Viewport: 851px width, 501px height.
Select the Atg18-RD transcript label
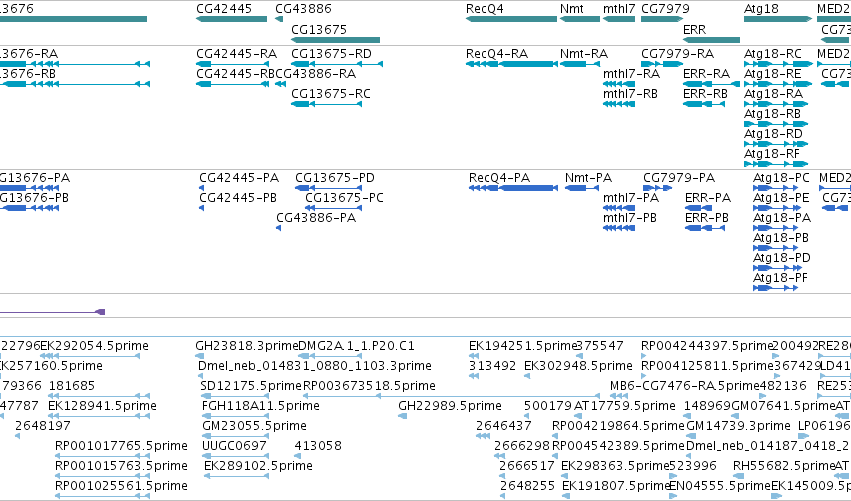click(773, 134)
